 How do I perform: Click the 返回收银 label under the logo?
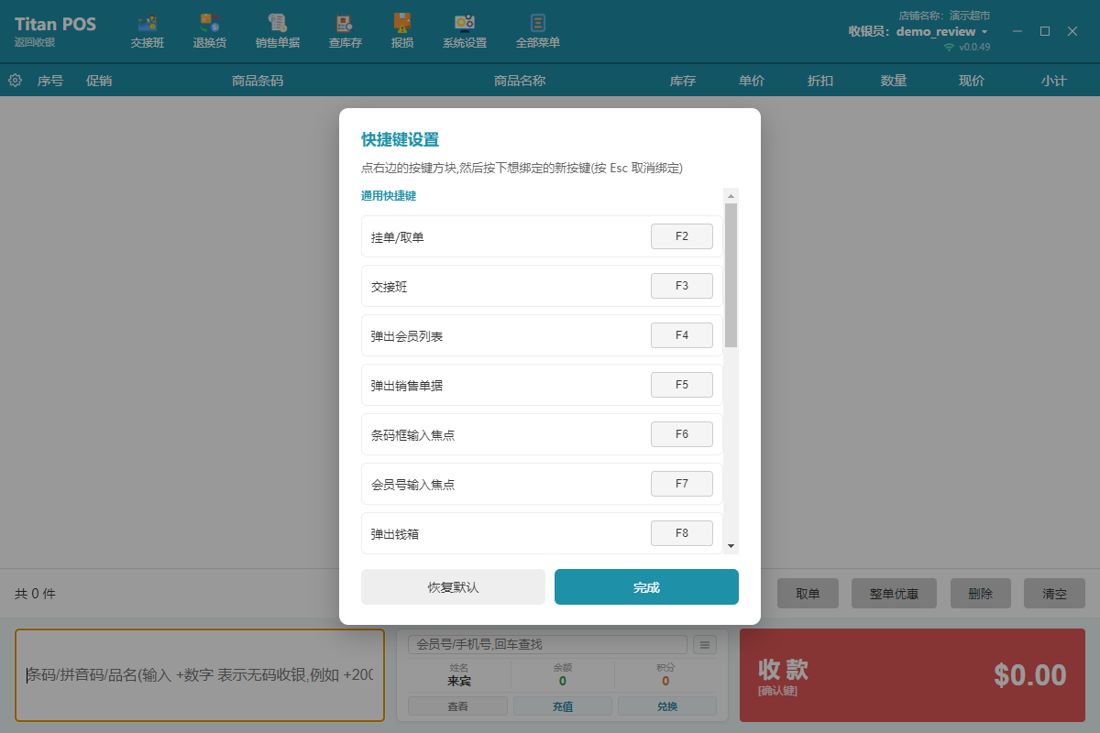[x=34, y=42]
